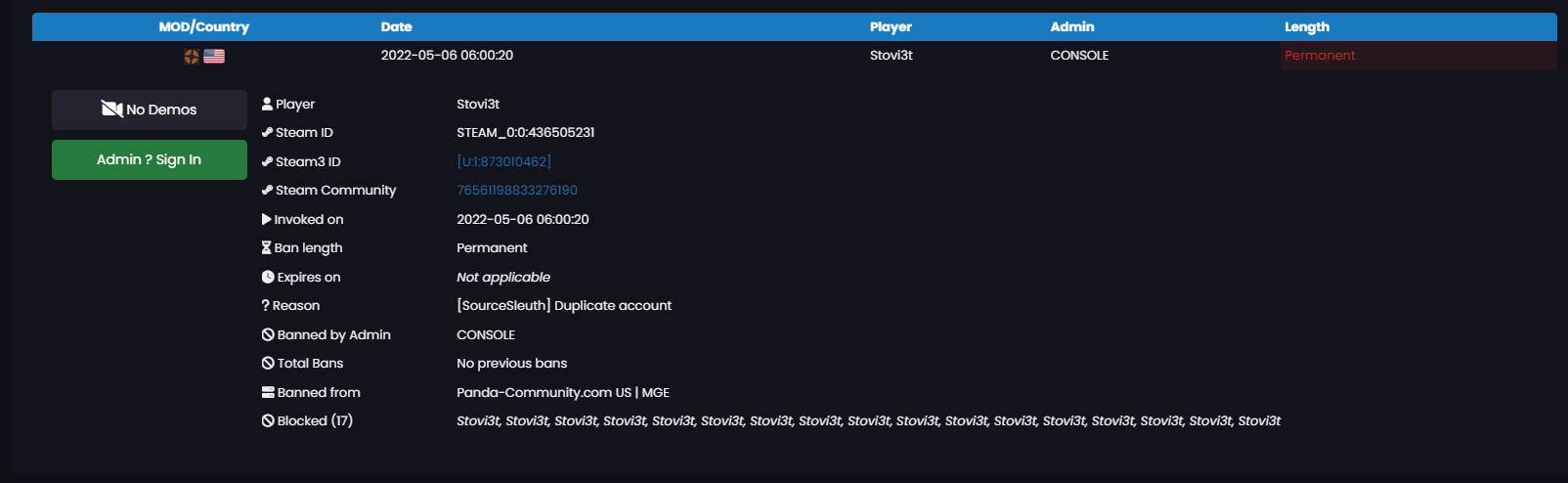Click the TF2 game mod icon

tap(192, 57)
